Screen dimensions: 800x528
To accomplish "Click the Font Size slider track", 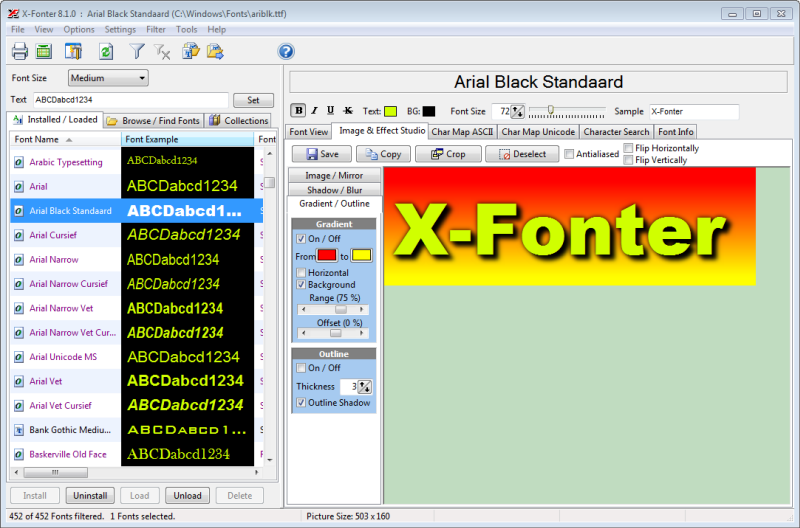I will pyautogui.click(x=567, y=111).
